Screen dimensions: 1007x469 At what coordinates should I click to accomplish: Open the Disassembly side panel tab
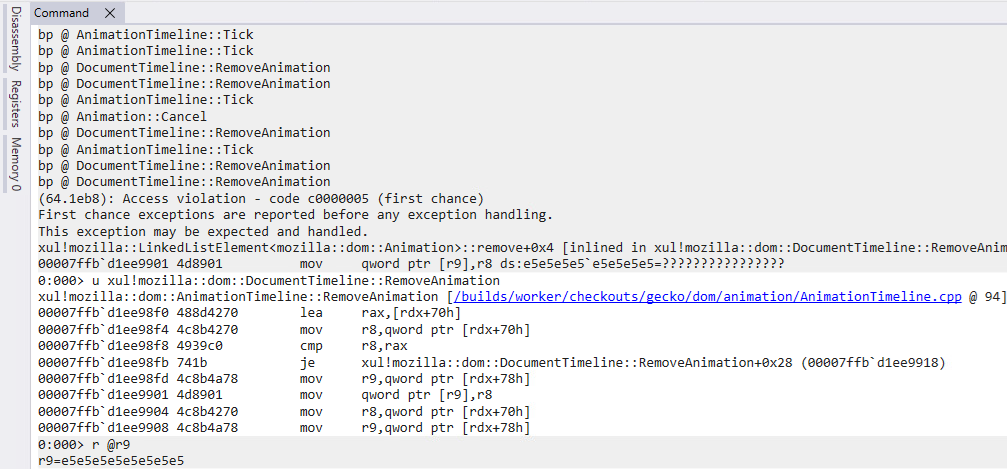click(15, 37)
